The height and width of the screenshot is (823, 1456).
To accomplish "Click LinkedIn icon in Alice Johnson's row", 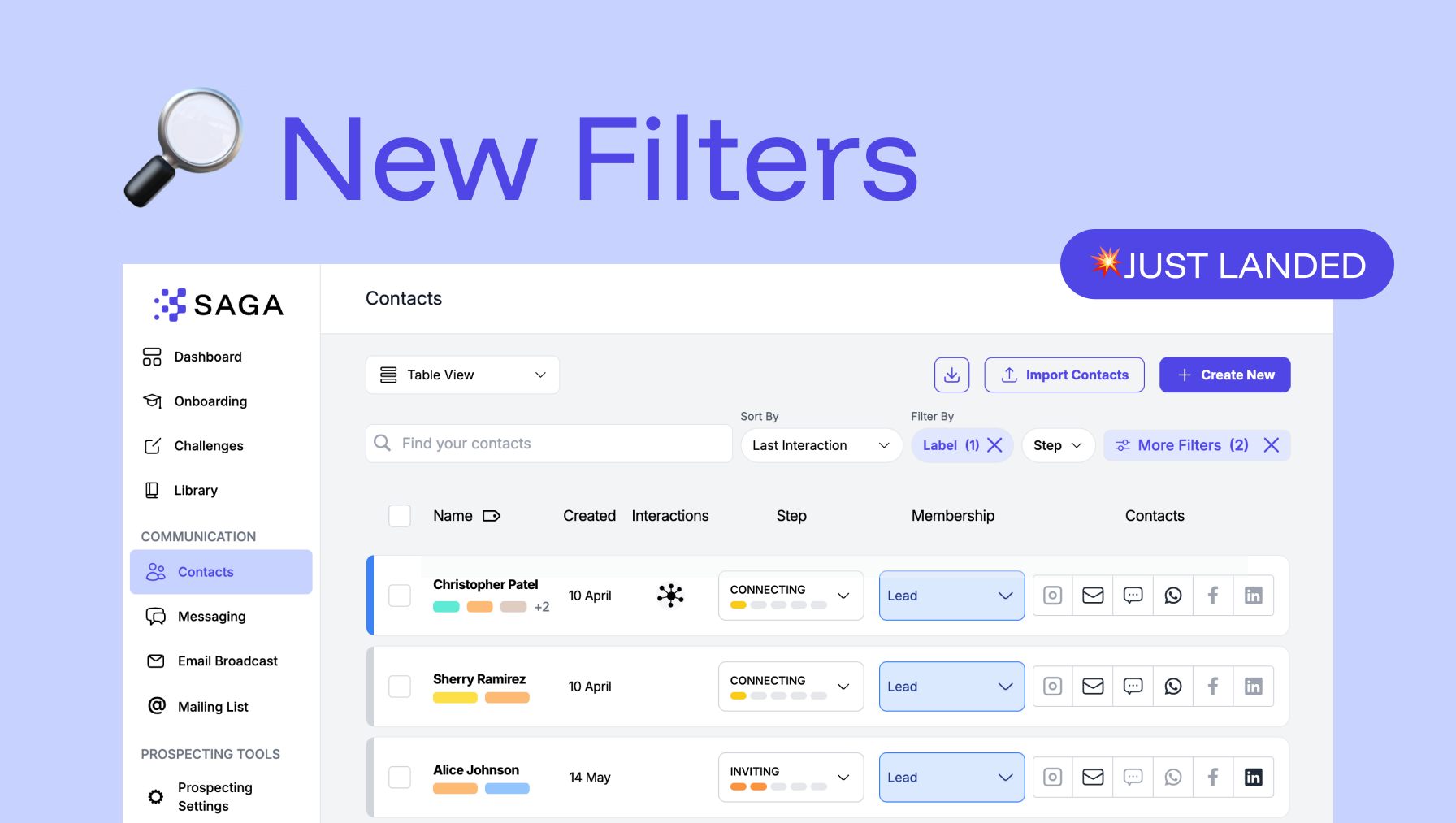I will tap(1253, 778).
